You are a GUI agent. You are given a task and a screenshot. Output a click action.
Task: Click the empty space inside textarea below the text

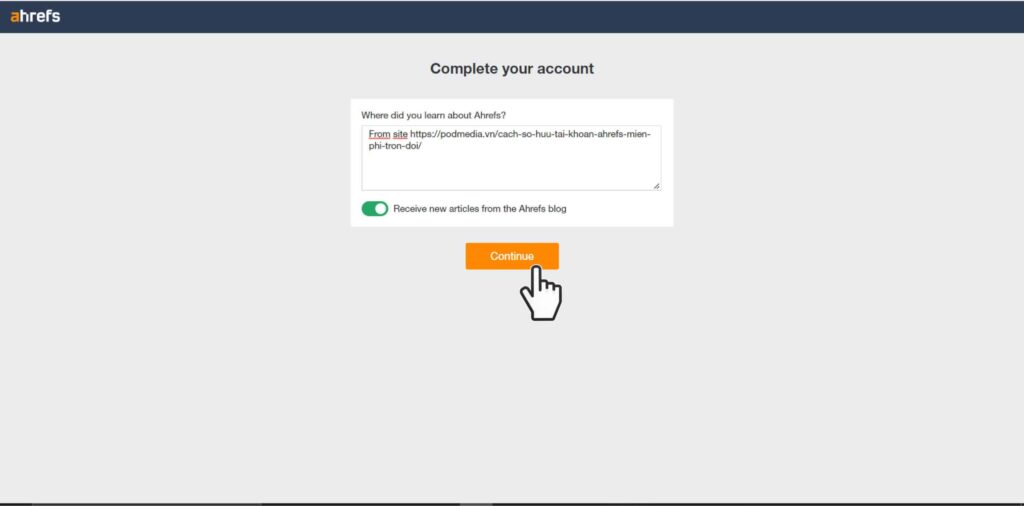pyautogui.click(x=511, y=171)
